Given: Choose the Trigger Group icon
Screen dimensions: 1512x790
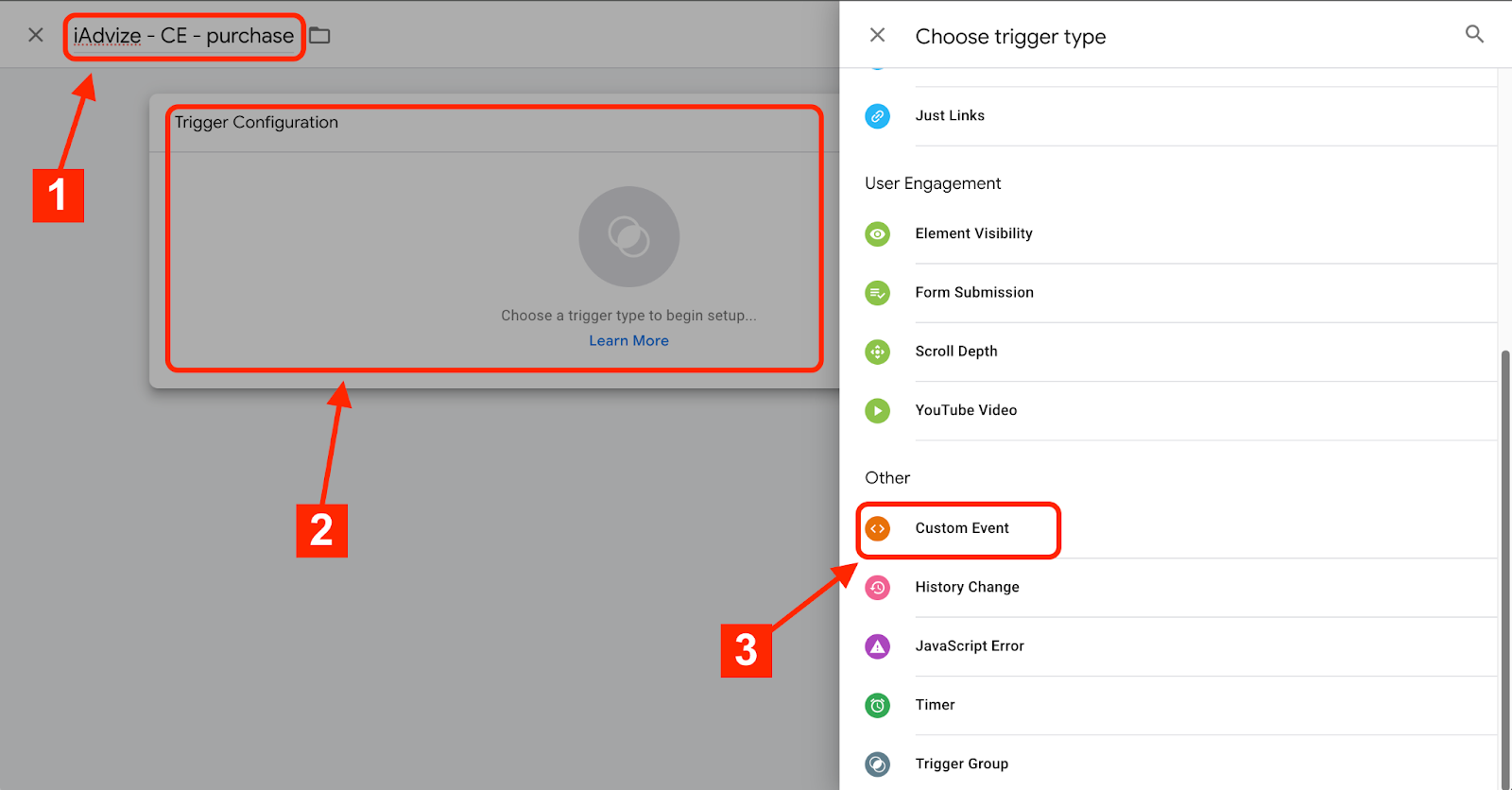Looking at the screenshot, I should click(877, 764).
